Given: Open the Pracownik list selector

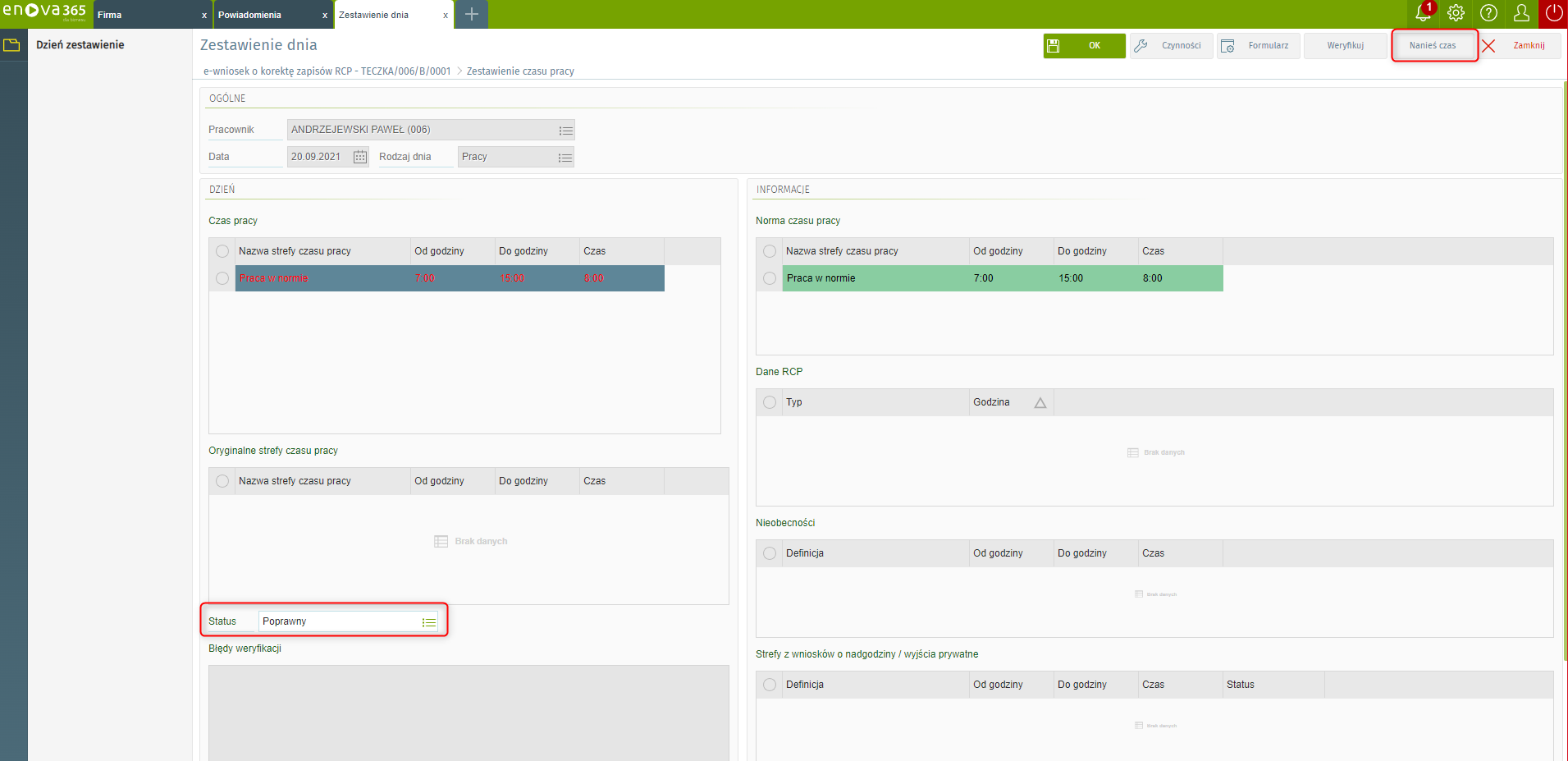Looking at the screenshot, I should (x=565, y=131).
